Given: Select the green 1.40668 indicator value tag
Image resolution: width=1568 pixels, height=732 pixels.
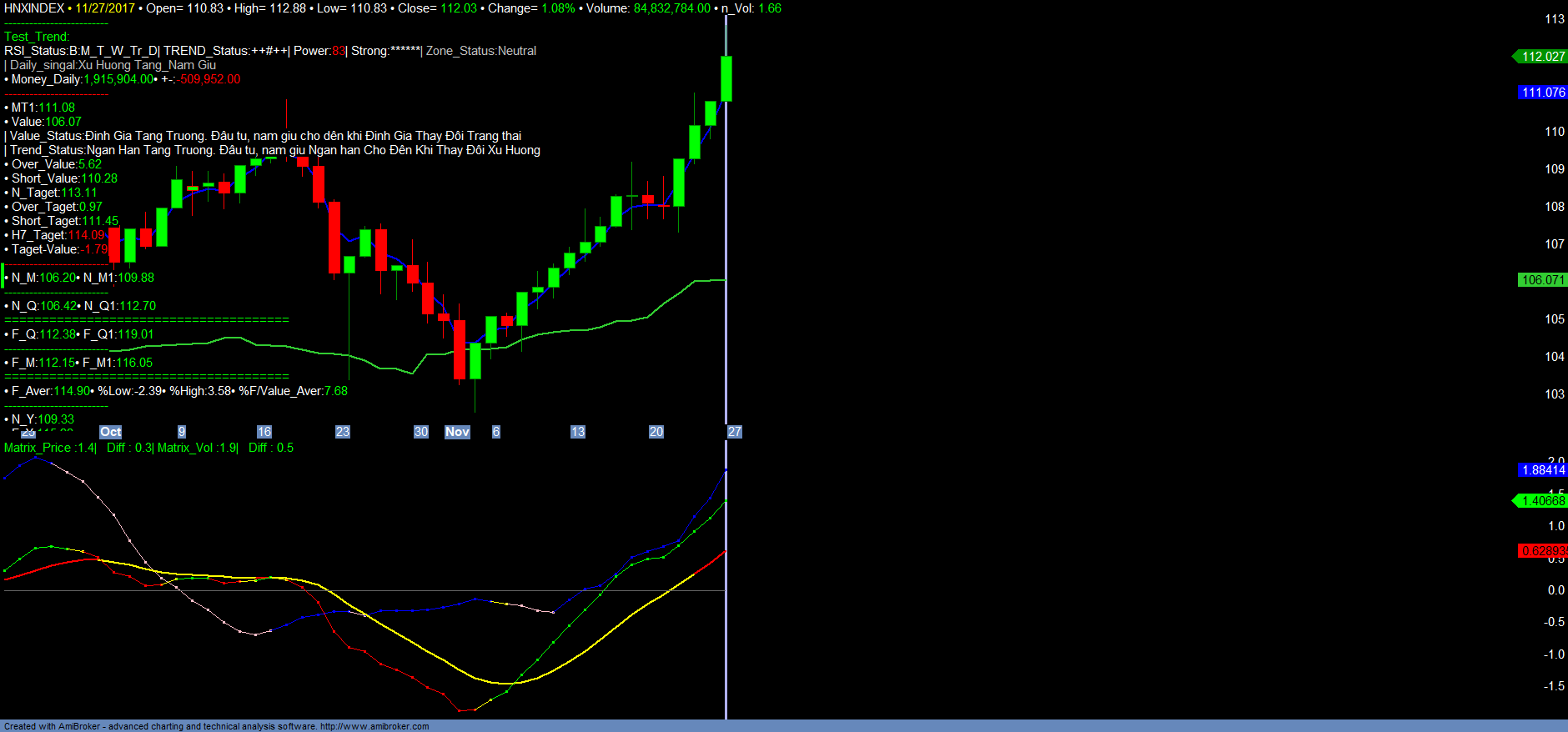Looking at the screenshot, I should click(1542, 501).
